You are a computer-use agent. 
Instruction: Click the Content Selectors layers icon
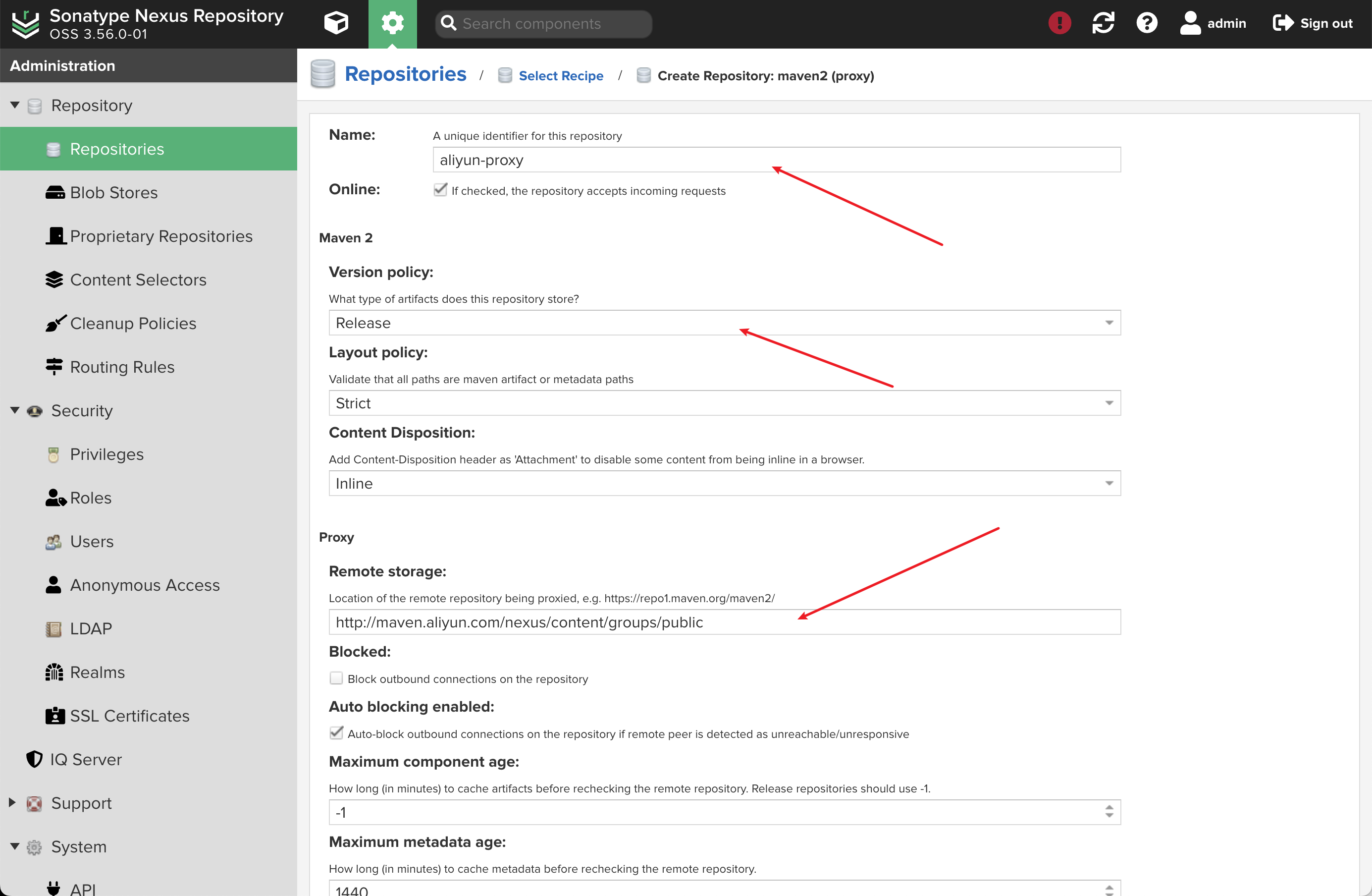pos(54,279)
